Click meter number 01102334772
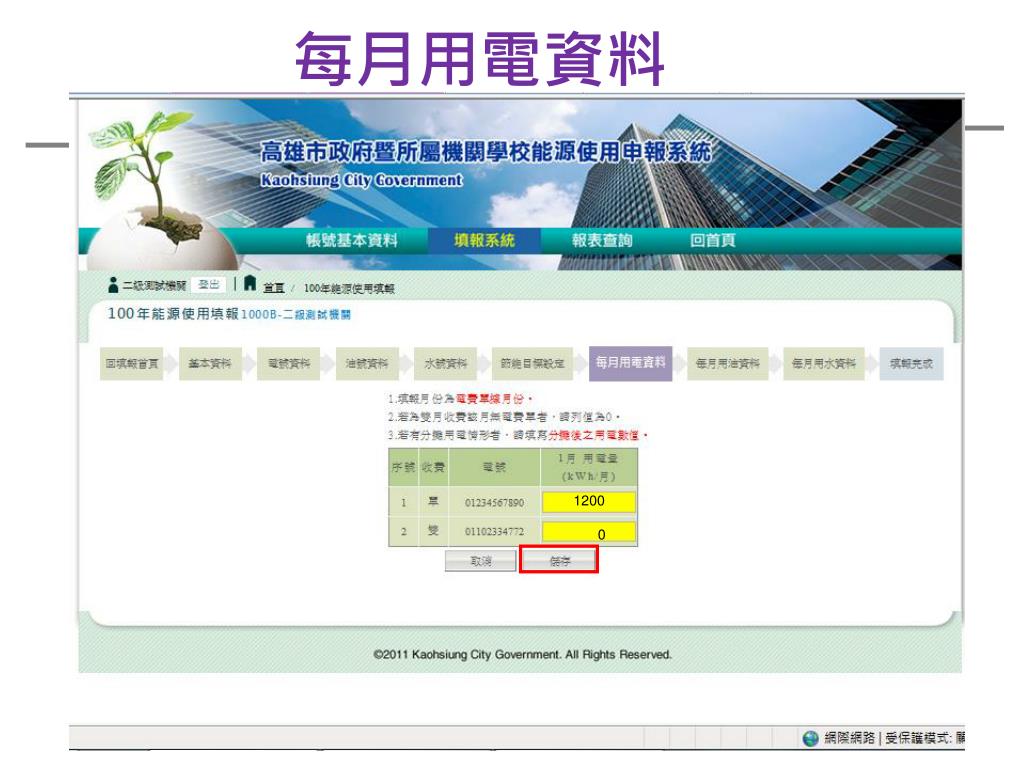 point(494,532)
